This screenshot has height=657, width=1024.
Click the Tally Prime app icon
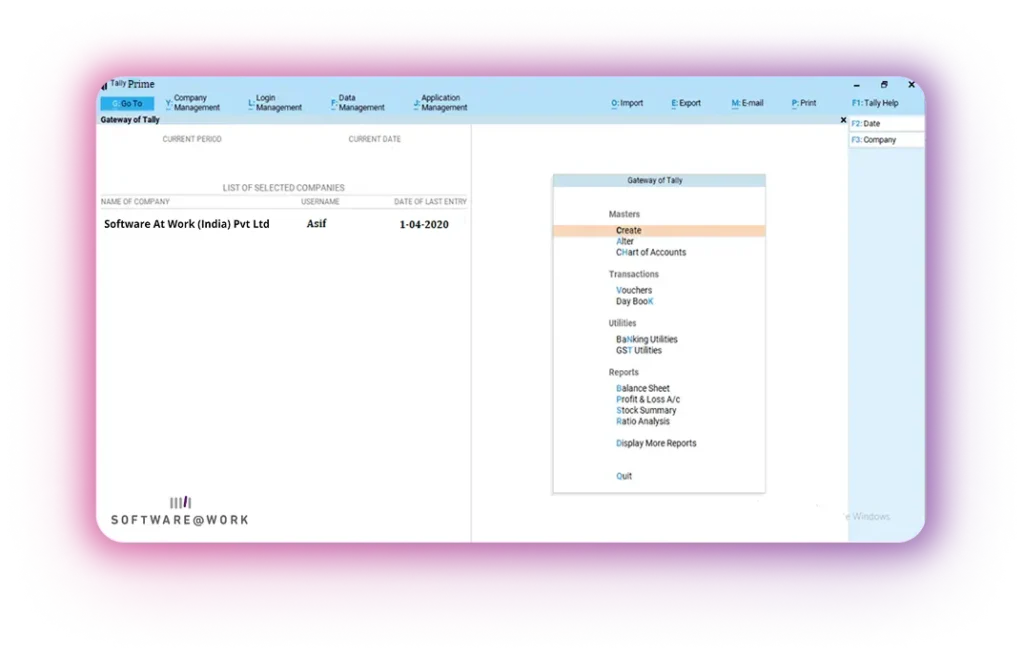pyautogui.click(x=104, y=86)
